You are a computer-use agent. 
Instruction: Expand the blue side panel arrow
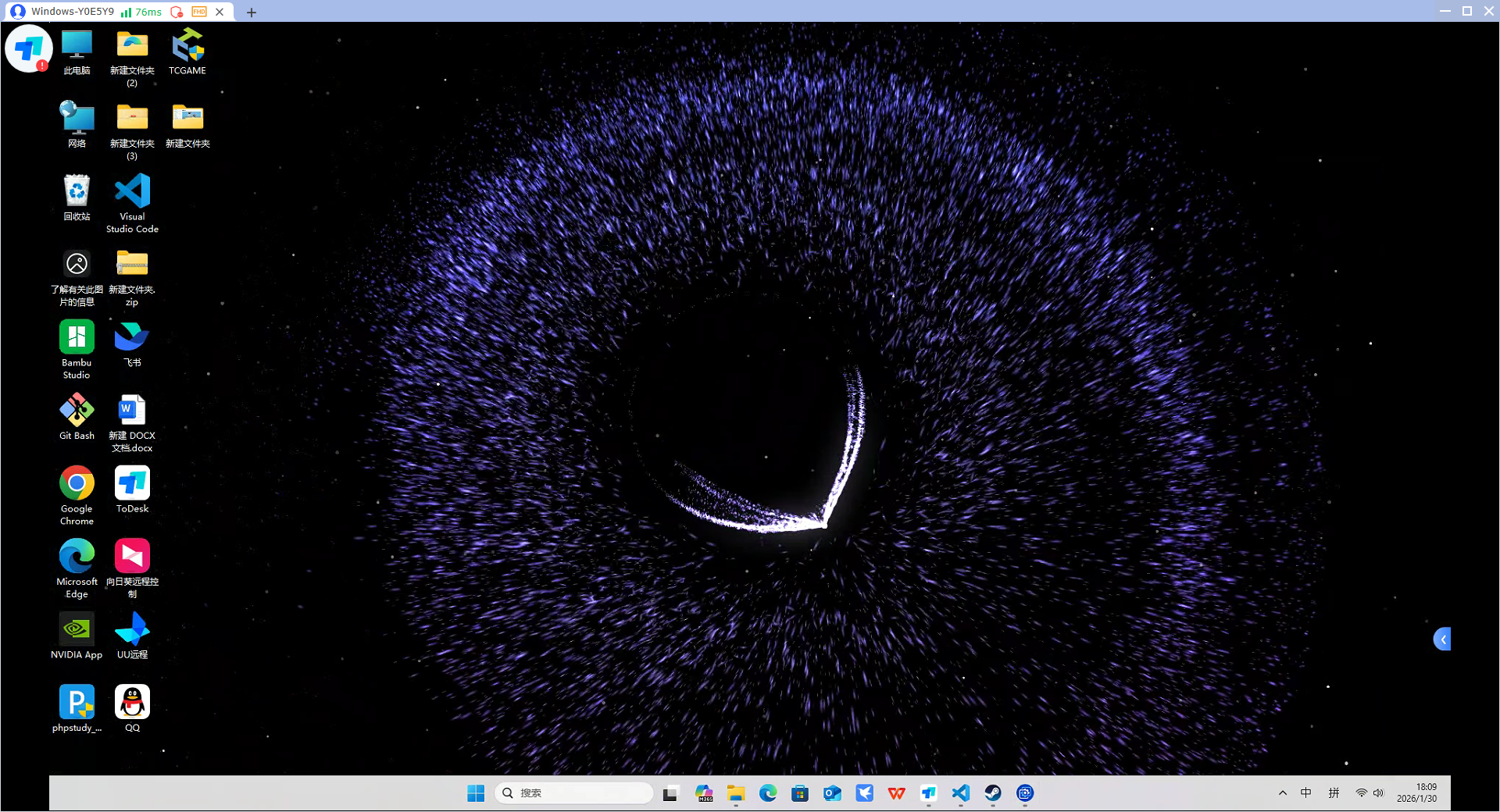click(x=1442, y=639)
